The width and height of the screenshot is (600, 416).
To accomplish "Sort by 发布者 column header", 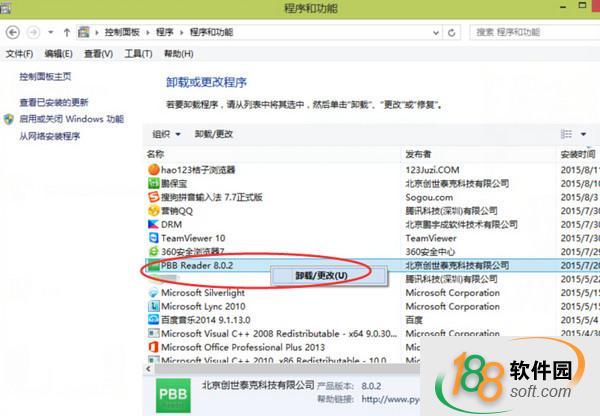I will click(418, 154).
